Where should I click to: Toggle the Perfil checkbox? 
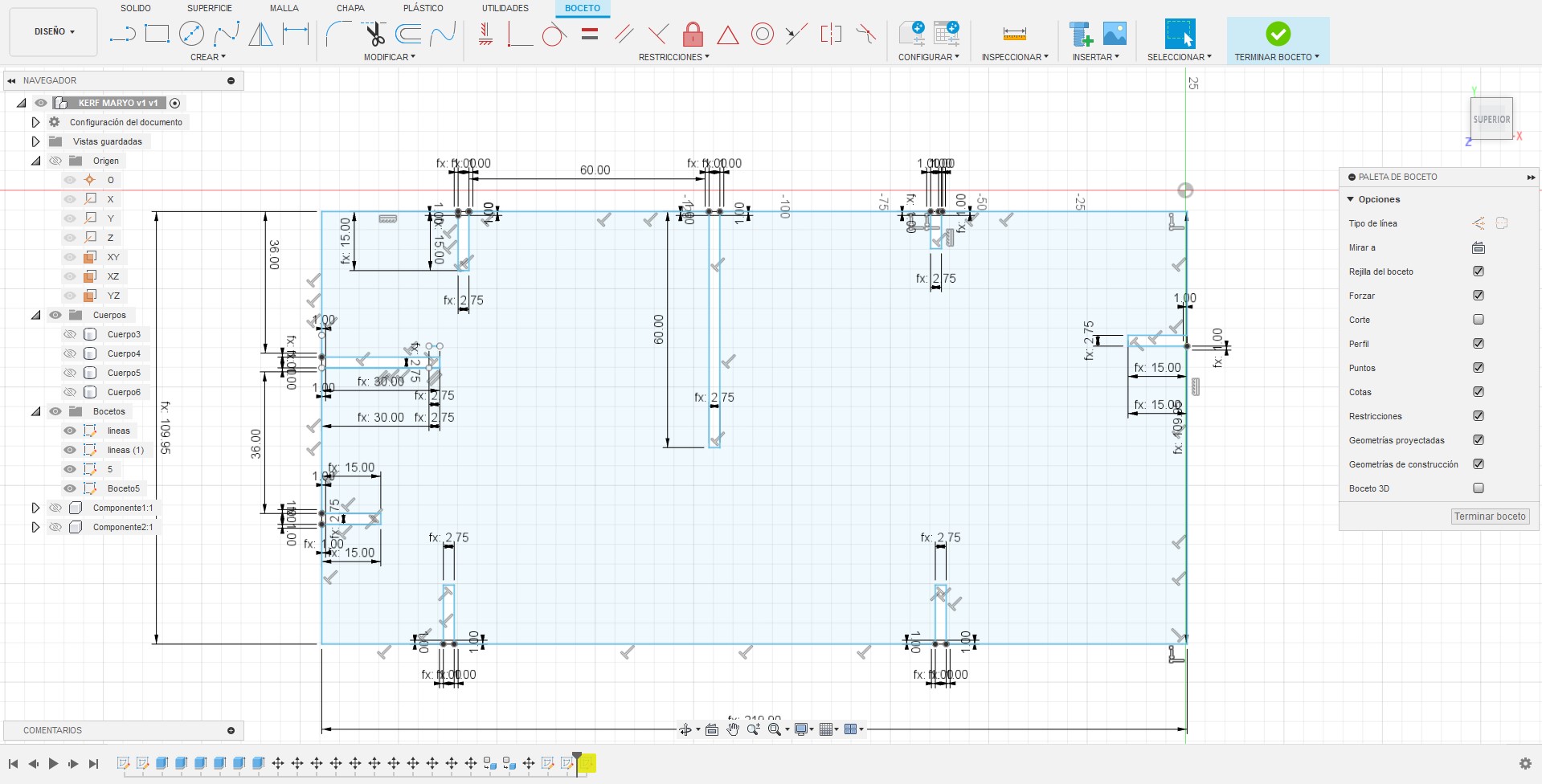click(x=1479, y=344)
